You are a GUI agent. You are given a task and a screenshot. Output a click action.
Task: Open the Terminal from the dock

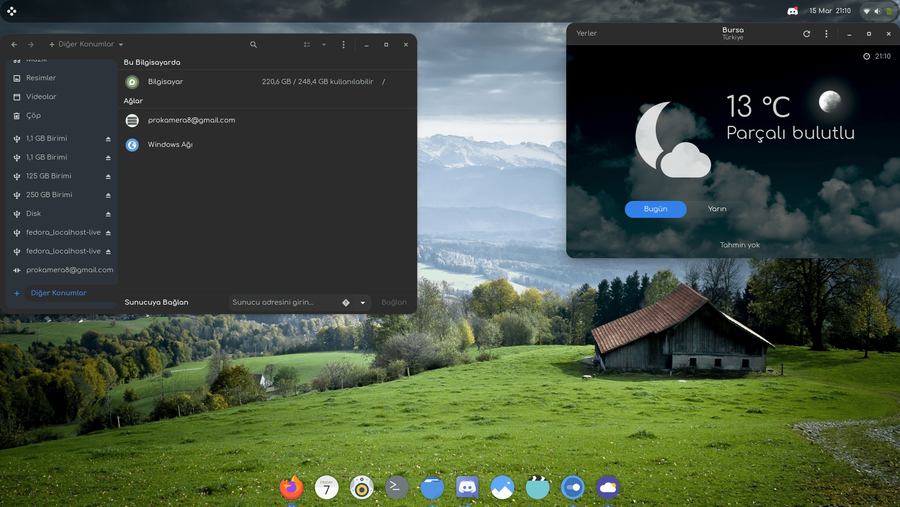[x=397, y=487]
